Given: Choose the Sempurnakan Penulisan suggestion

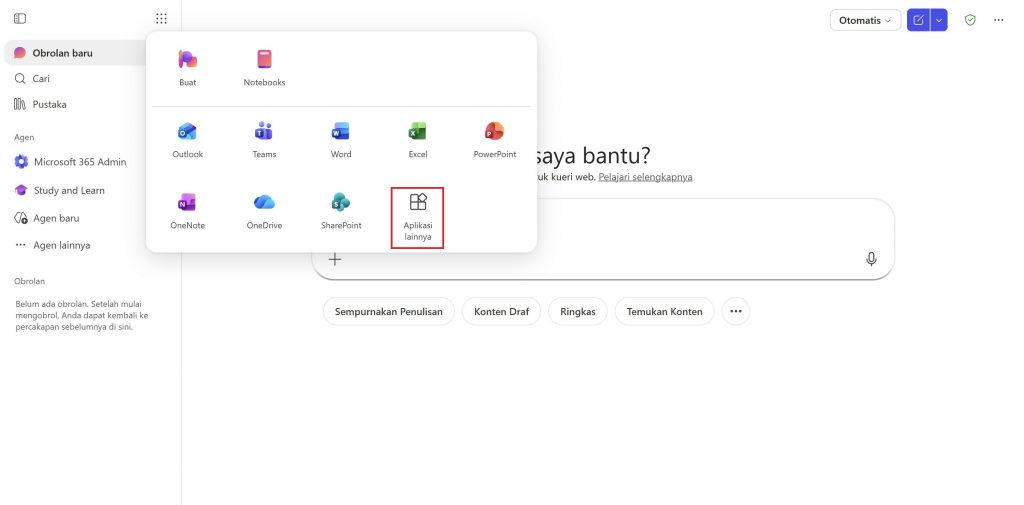Looking at the screenshot, I should coord(389,312).
